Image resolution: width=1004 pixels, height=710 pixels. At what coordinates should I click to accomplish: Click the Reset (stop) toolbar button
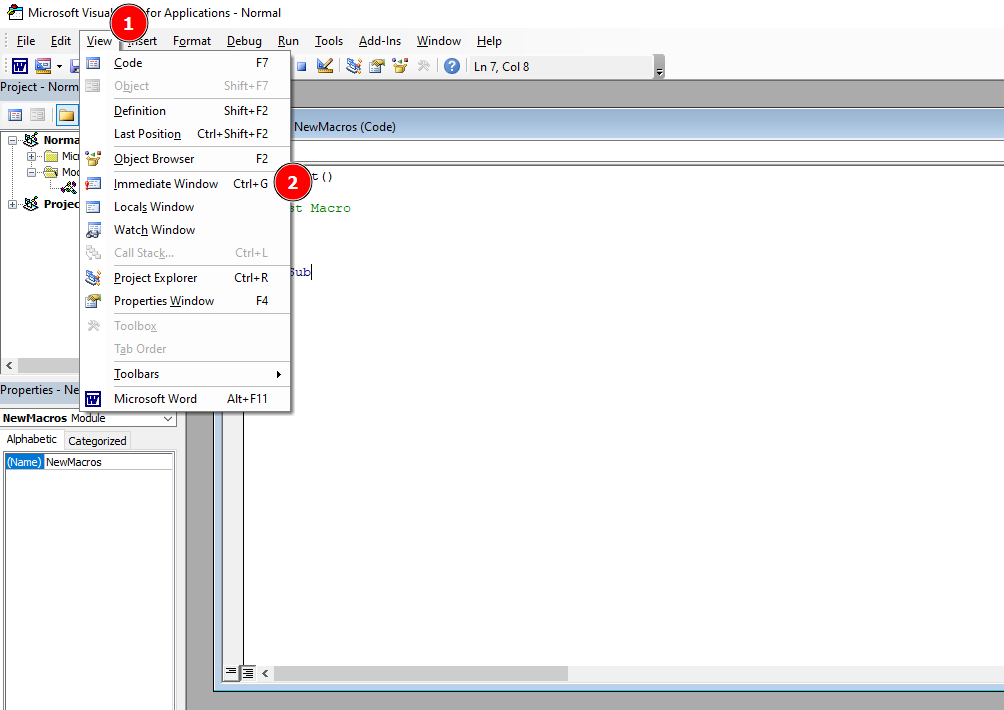pos(301,66)
